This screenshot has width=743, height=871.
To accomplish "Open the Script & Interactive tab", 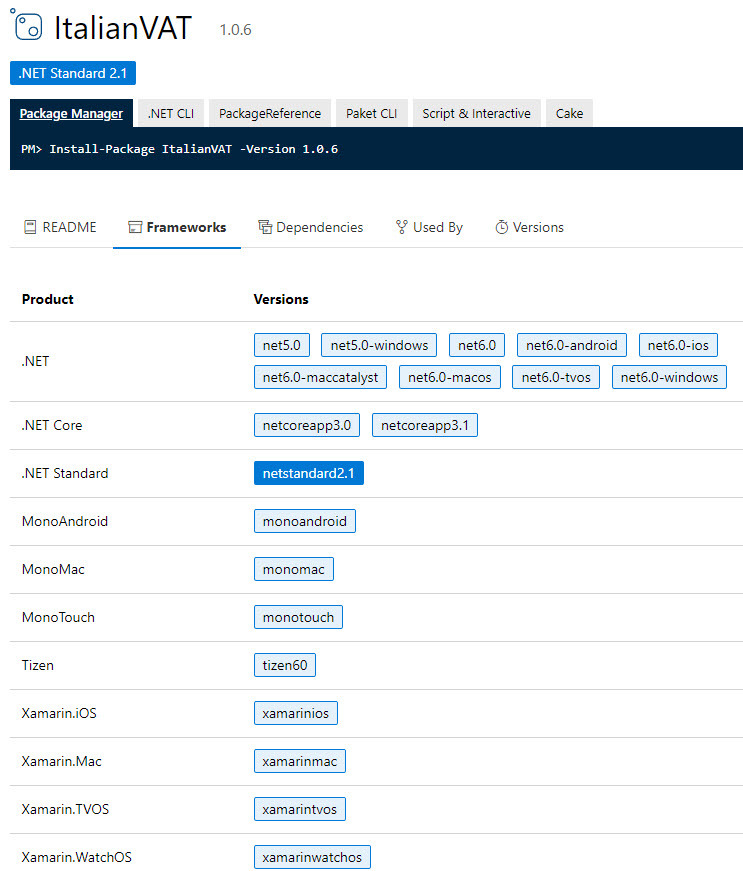I will (476, 113).
